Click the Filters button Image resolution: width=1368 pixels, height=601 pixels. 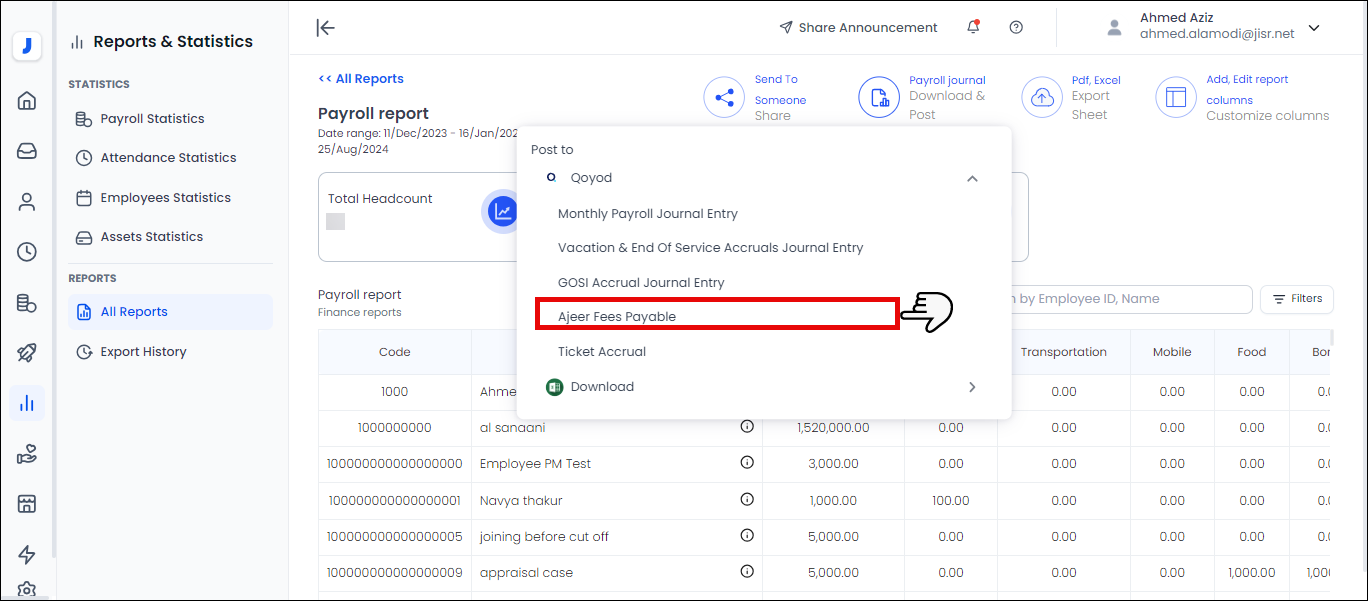pyautogui.click(x=1297, y=299)
